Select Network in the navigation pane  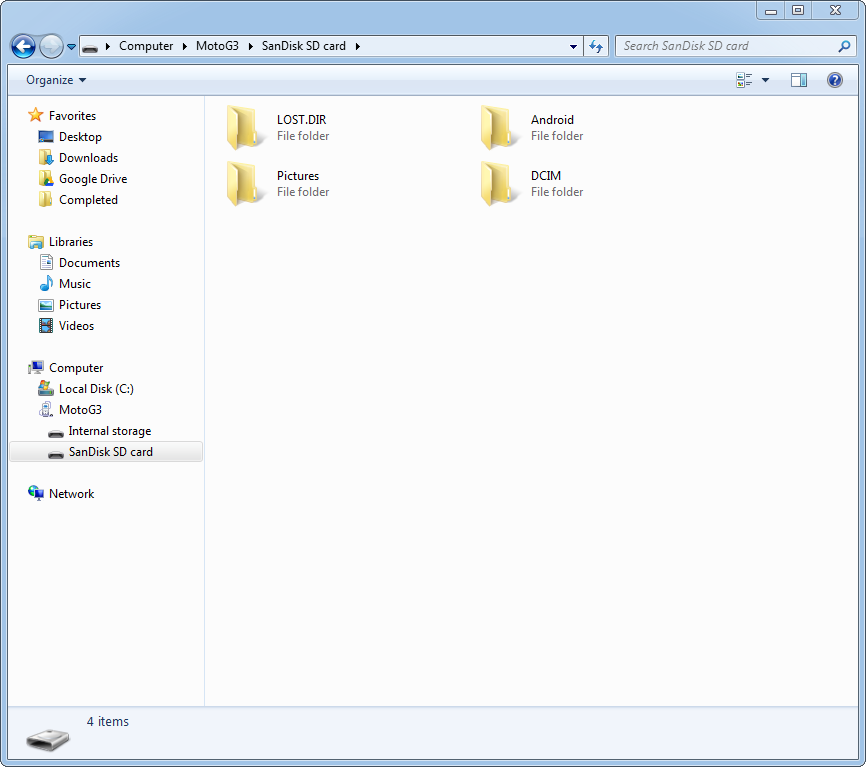(x=71, y=494)
